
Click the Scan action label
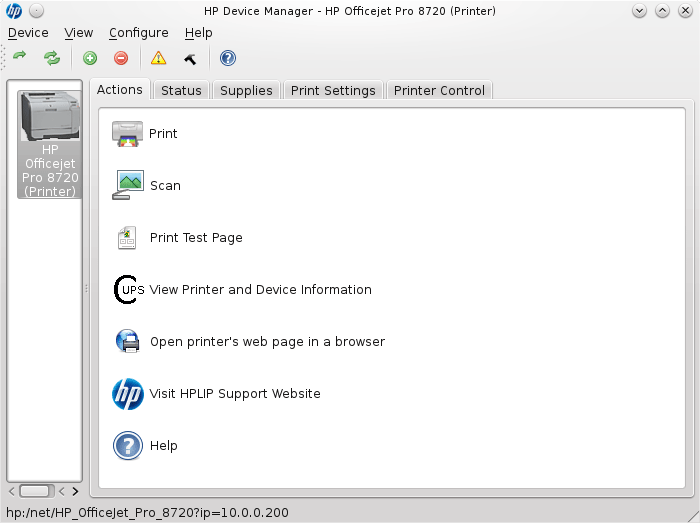click(165, 186)
